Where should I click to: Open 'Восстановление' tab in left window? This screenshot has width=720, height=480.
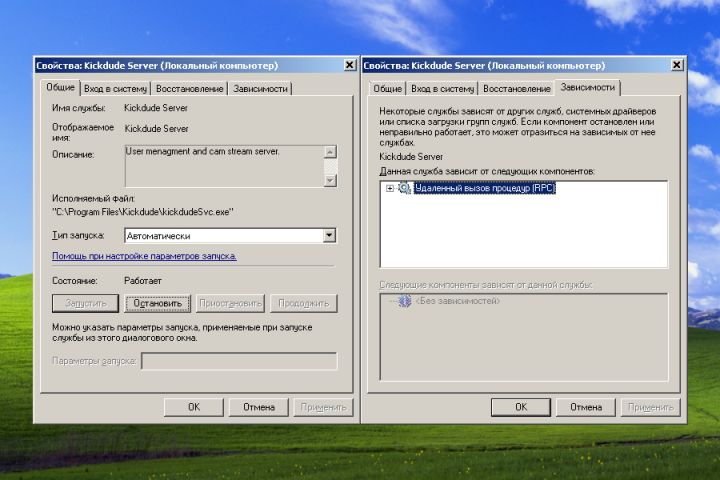(189, 89)
